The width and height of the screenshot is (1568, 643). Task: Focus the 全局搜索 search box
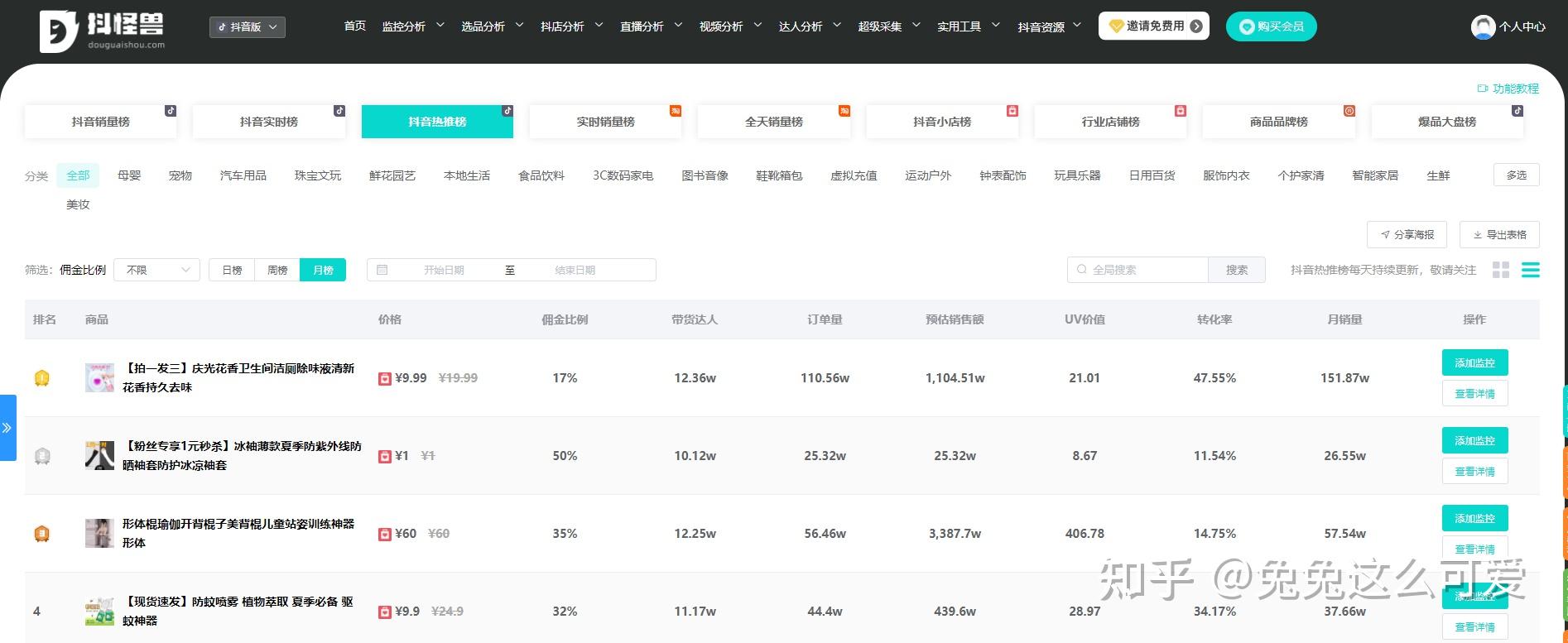tap(1138, 270)
